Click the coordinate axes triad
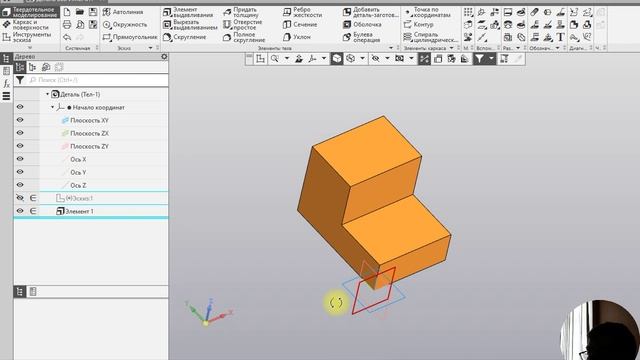This screenshot has height=360, width=640. [x=208, y=312]
